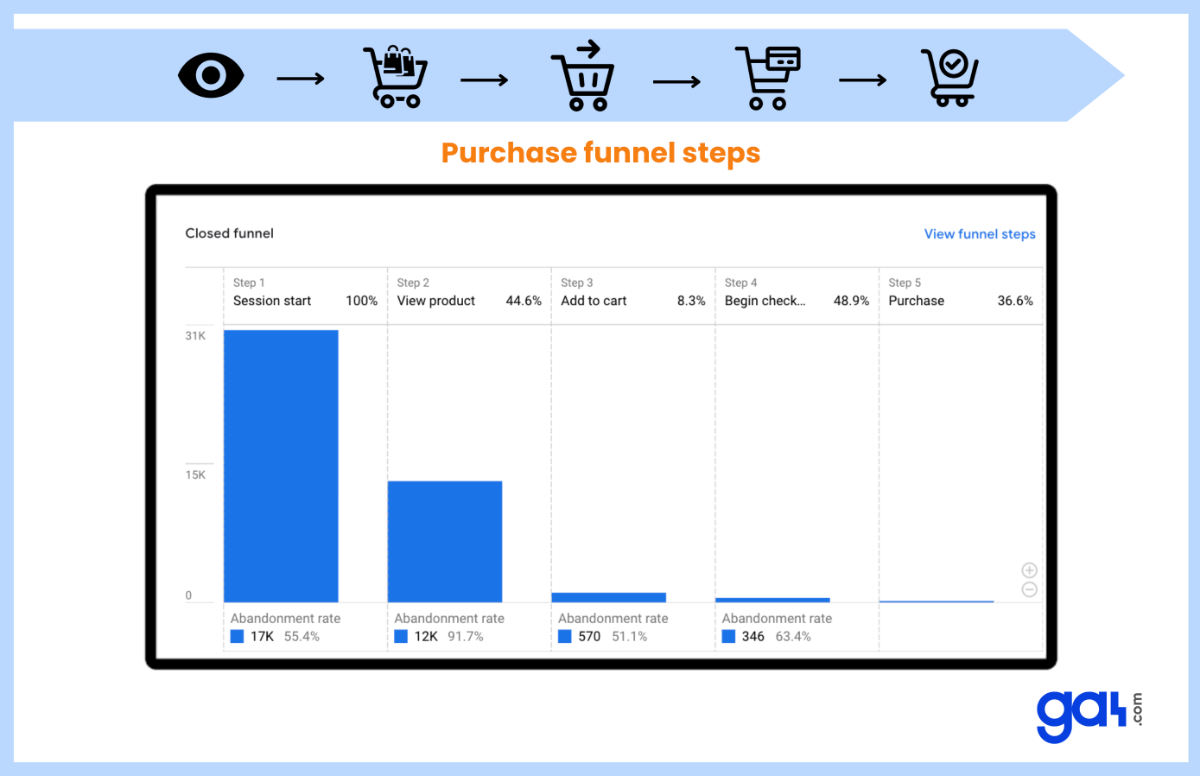
Task: Open the View funnel steps link
Action: tap(979, 233)
